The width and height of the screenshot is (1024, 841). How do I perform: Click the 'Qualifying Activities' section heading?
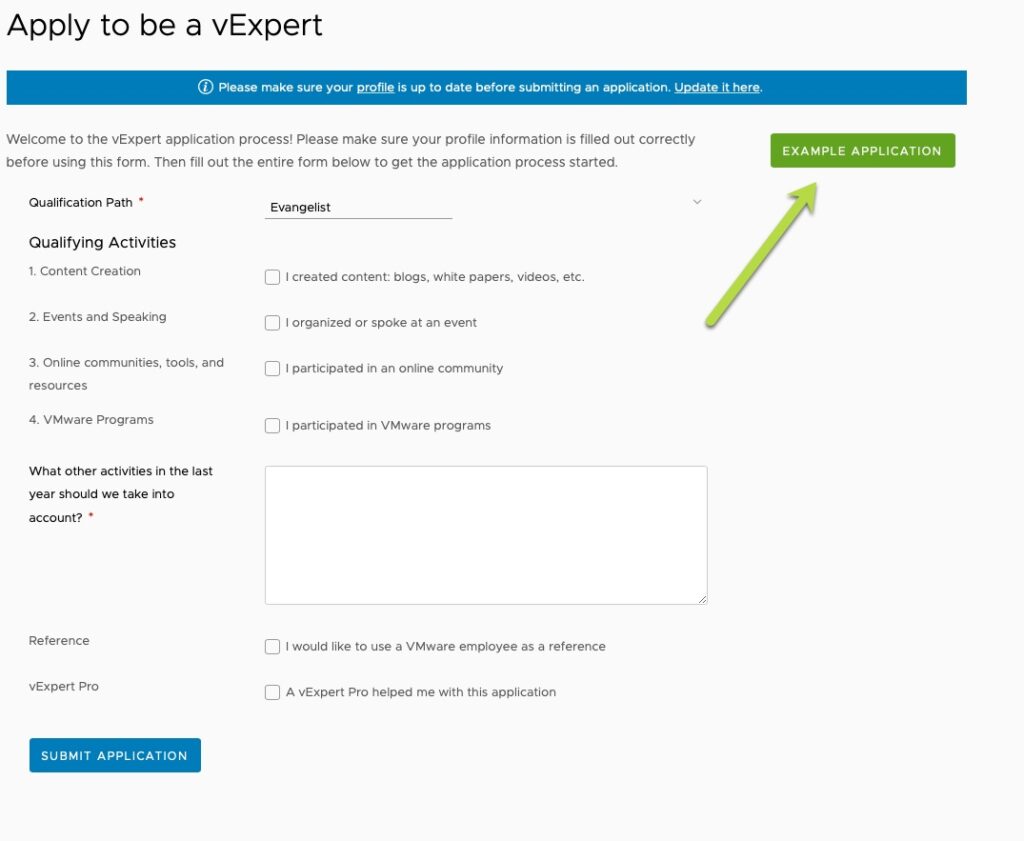tap(102, 242)
